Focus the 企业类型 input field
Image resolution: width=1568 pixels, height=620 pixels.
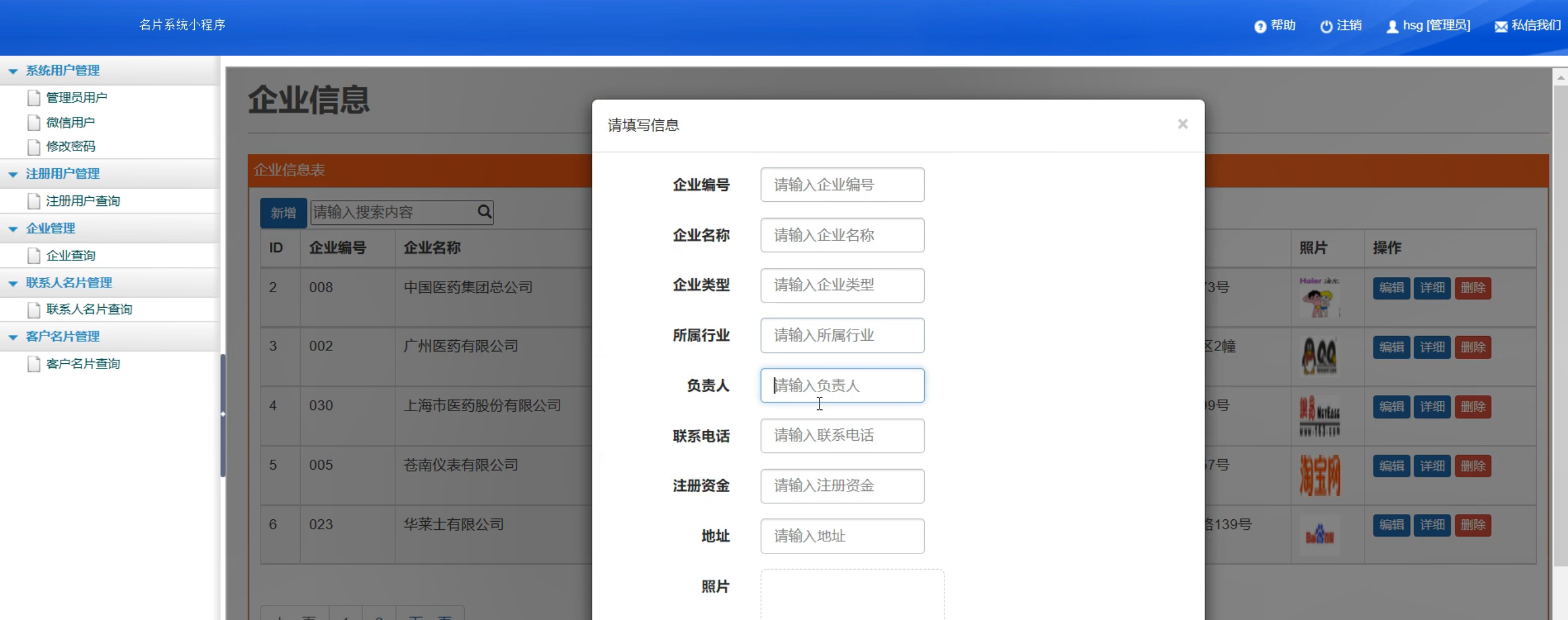843,285
